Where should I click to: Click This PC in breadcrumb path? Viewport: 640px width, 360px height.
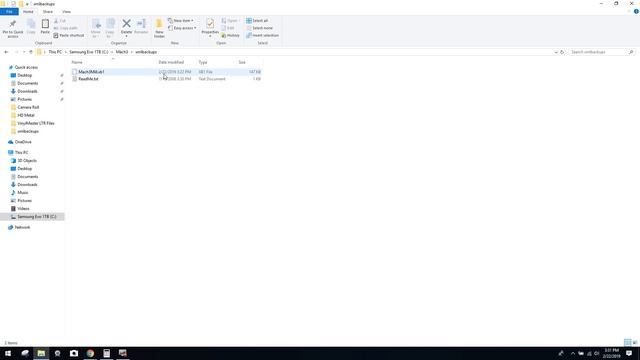(55, 52)
